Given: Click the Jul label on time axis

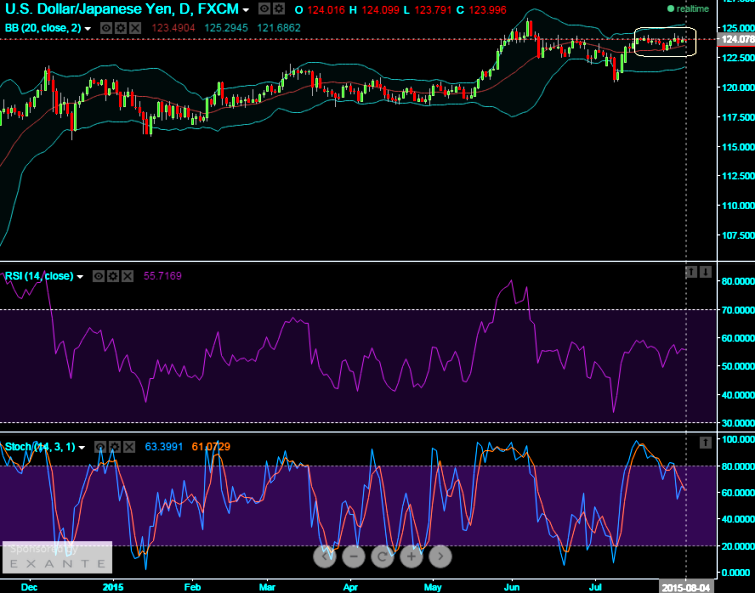Looking at the screenshot, I should 596,587.
